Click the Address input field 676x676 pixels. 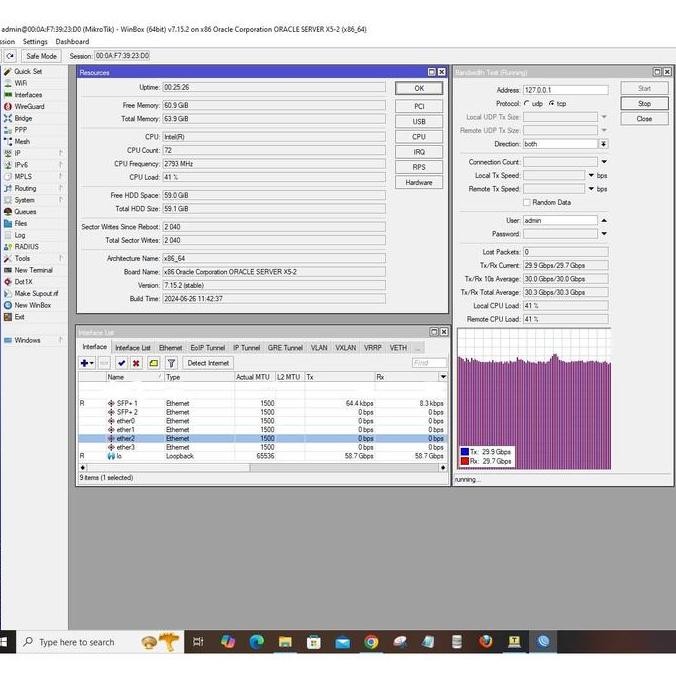[x=564, y=90]
